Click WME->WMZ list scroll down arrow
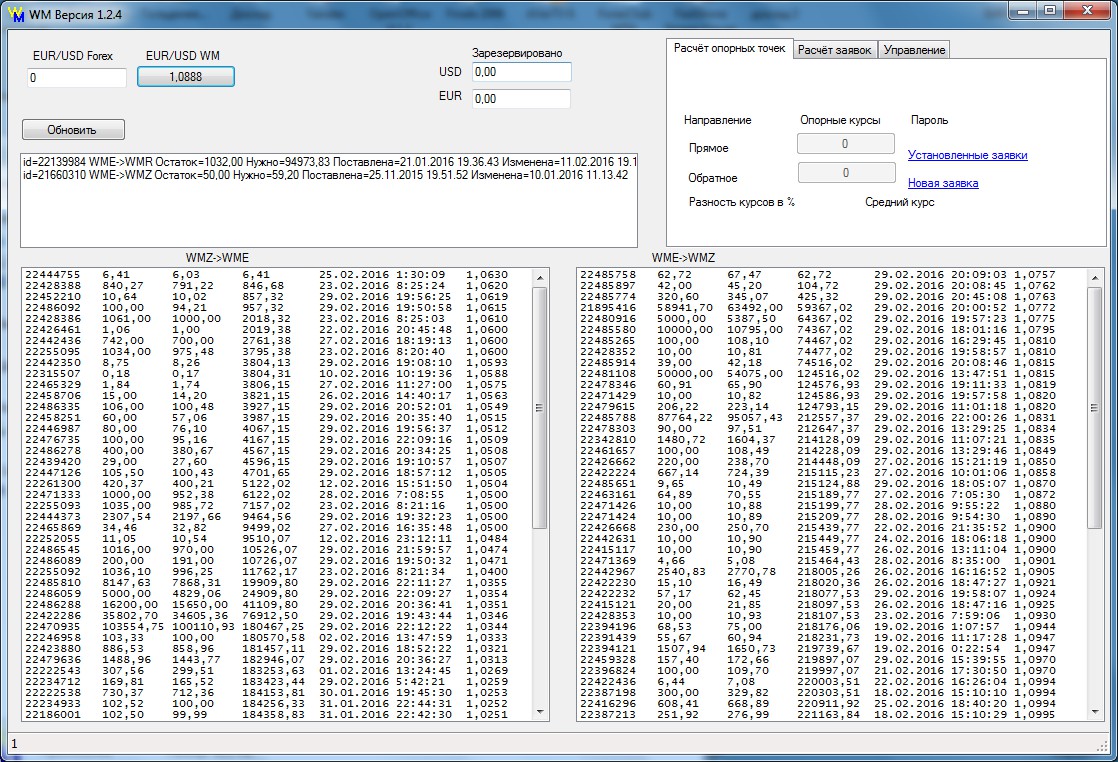 pyautogui.click(x=1094, y=712)
